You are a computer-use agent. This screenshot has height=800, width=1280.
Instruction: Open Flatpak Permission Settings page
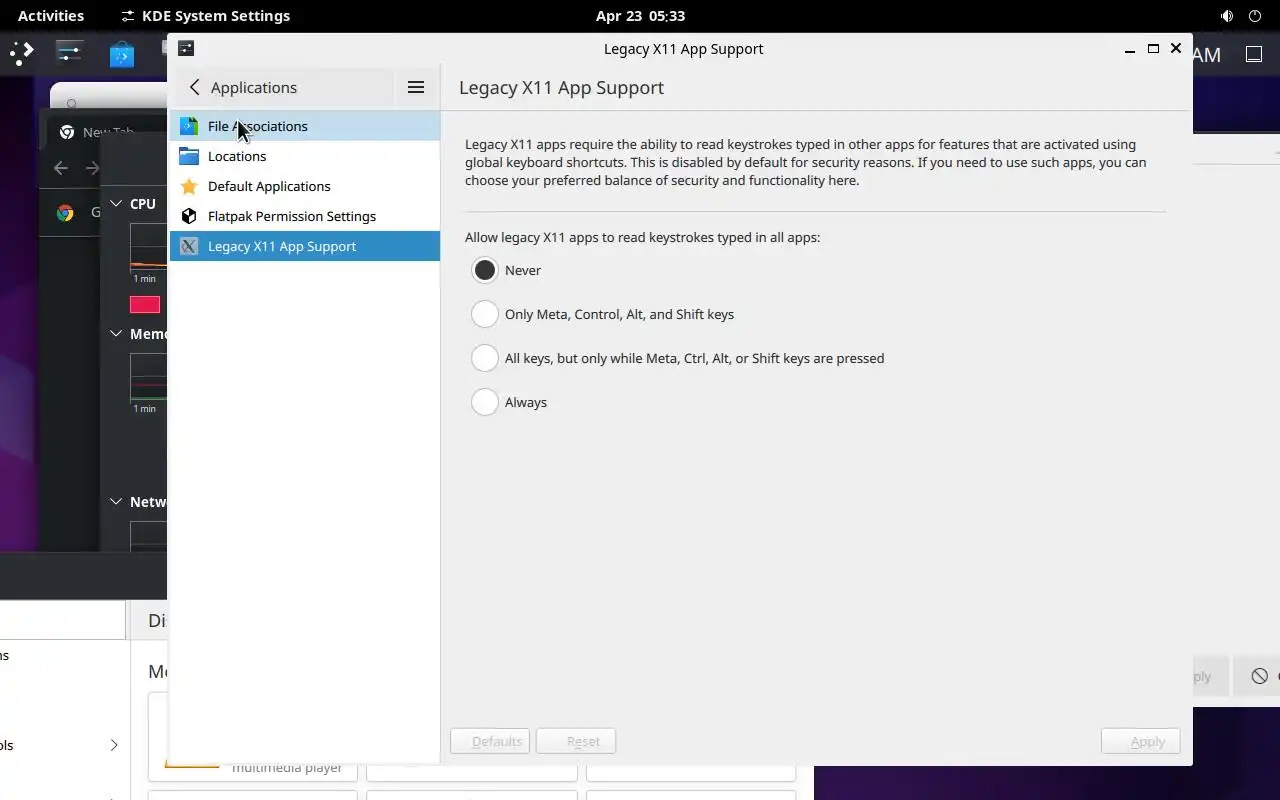click(x=305, y=216)
